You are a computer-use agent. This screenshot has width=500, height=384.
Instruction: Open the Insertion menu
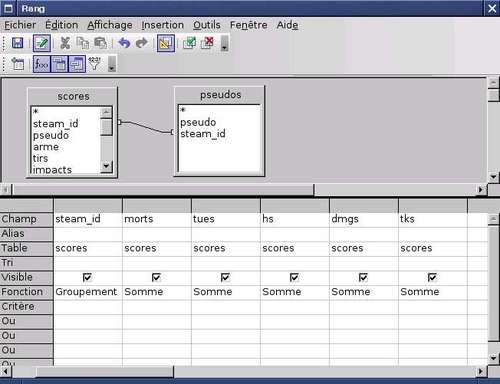click(x=163, y=25)
